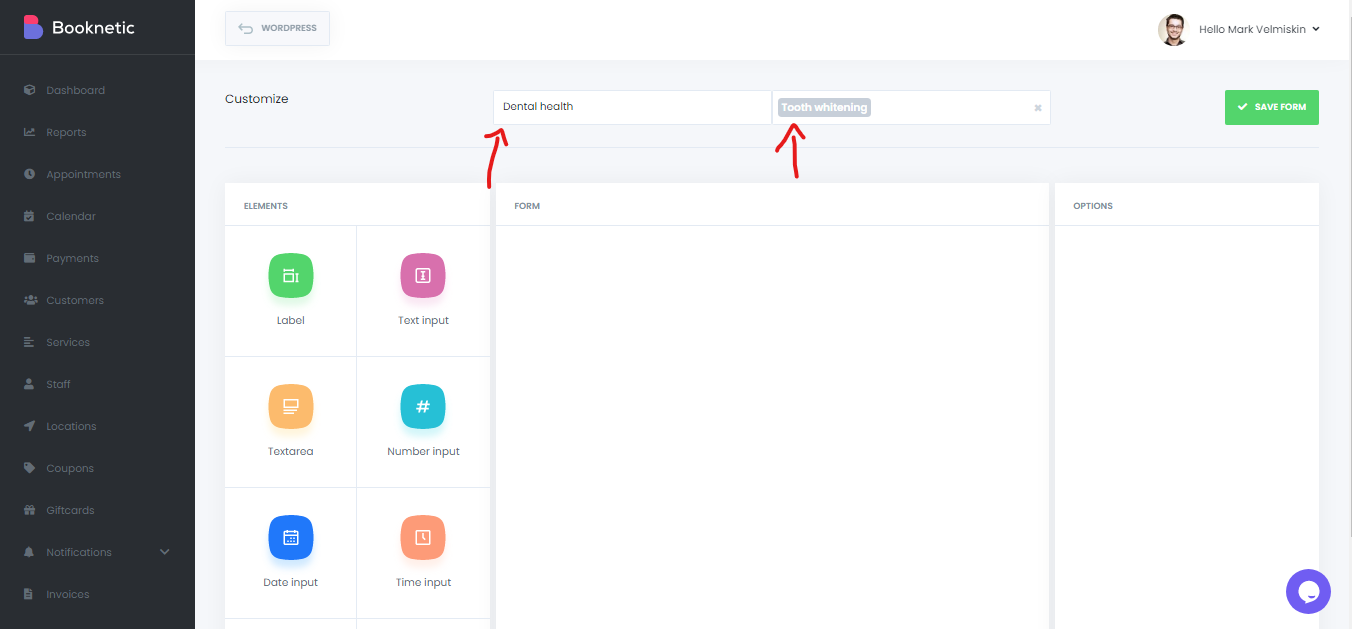Click the Staff person icon
1352x629 pixels.
pyautogui.click(x=29, y=384)
